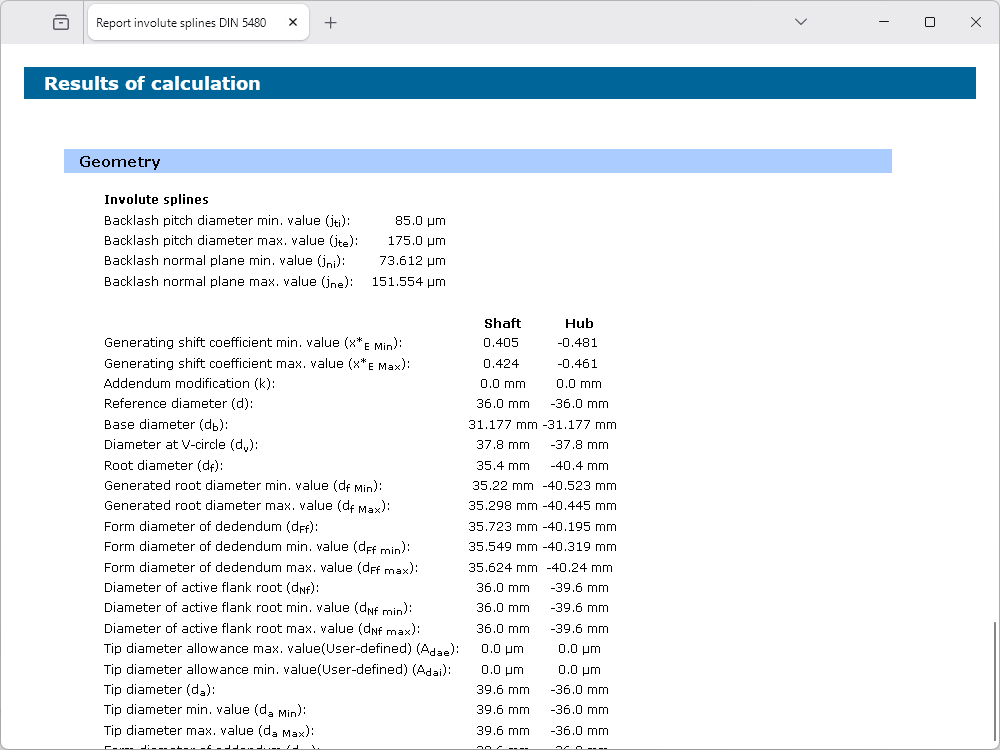This screenshot has height=750, width=1000.
Task: Minimize the report window
Action: tap(884, 22)
